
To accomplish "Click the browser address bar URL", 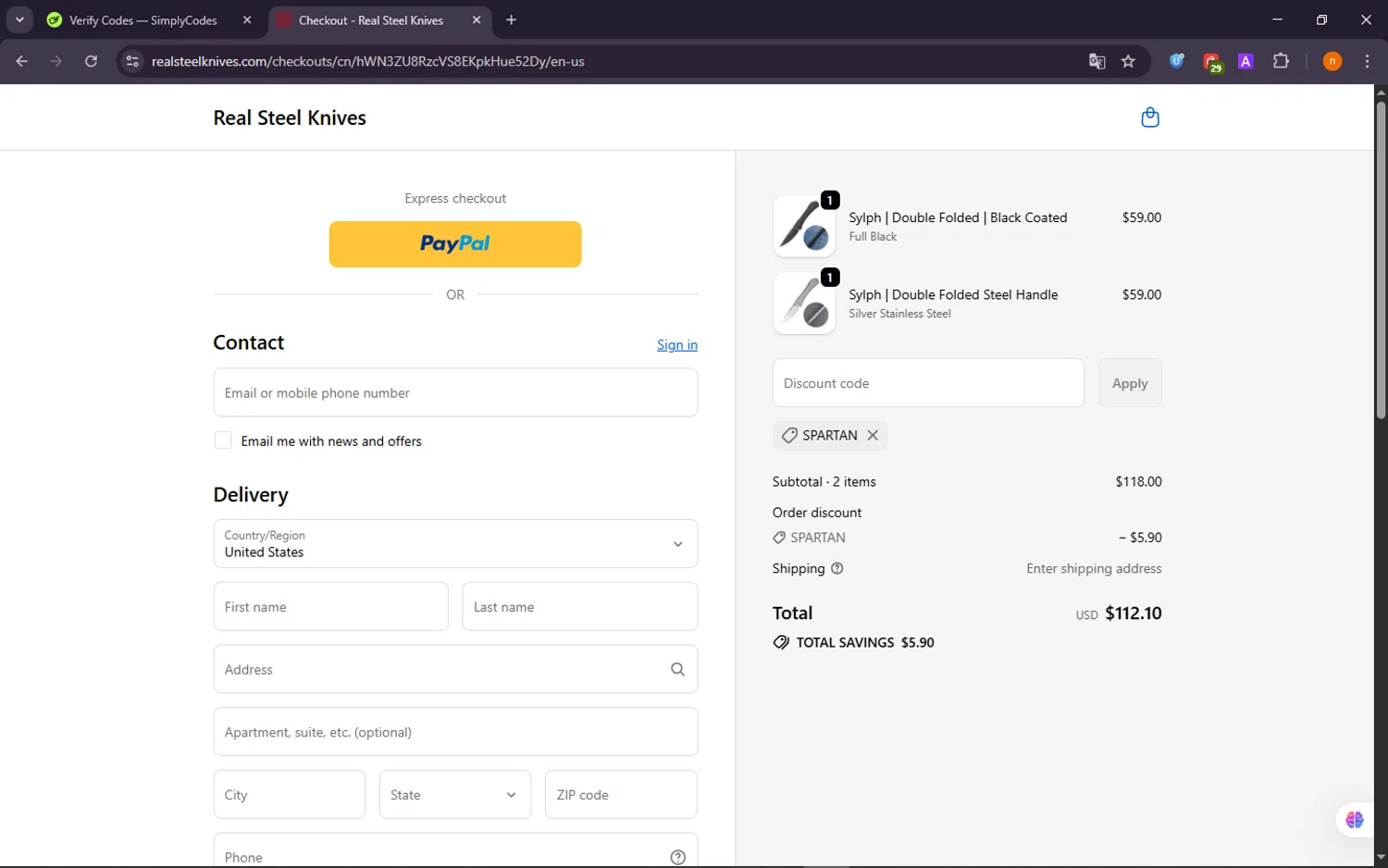I will pos(368,61).
